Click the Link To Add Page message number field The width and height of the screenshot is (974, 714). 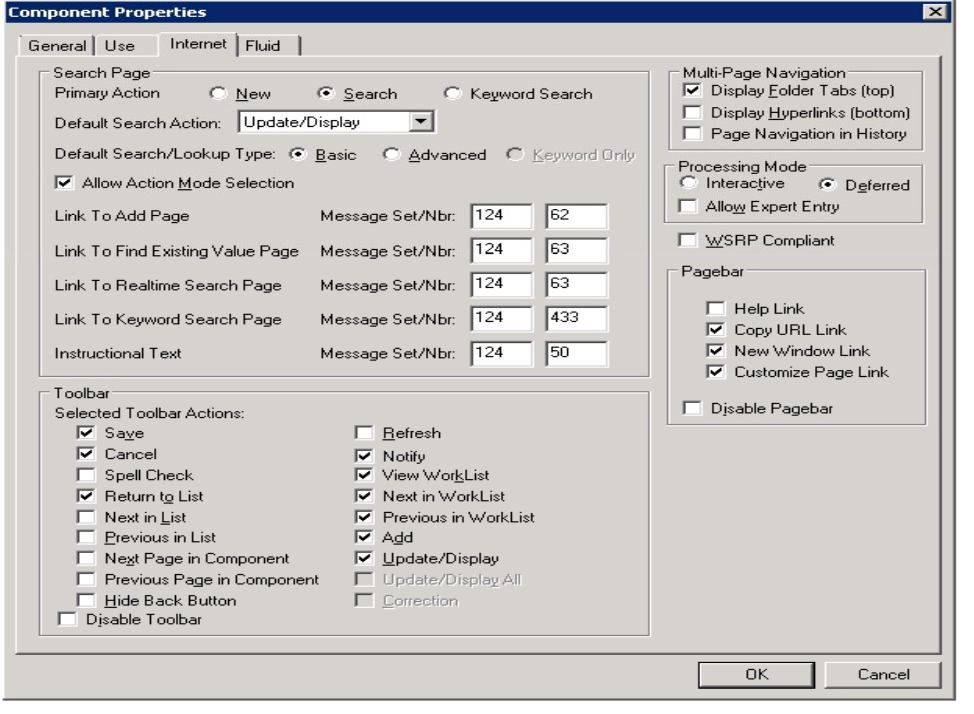click(577, 217)
